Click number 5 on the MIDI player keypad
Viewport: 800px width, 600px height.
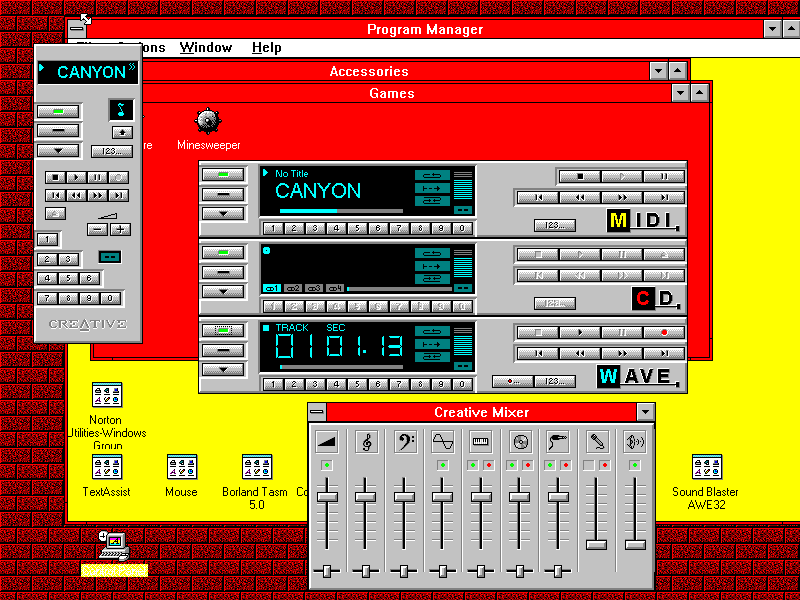tap(357, 228)
